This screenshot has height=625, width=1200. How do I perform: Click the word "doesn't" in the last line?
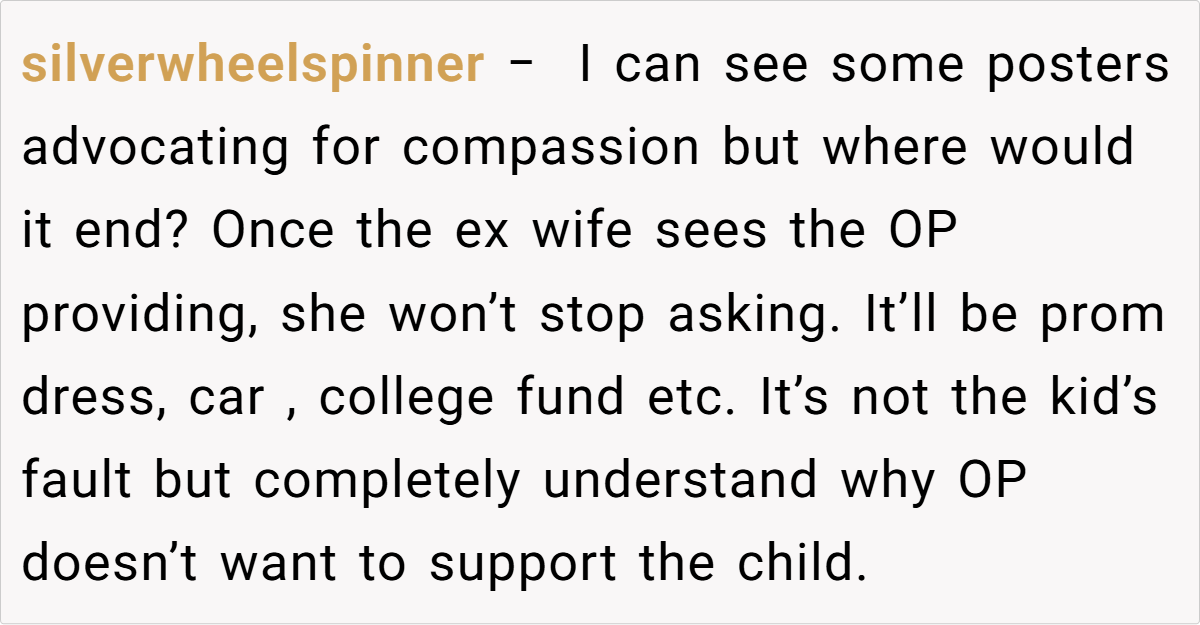pos(111,565)
